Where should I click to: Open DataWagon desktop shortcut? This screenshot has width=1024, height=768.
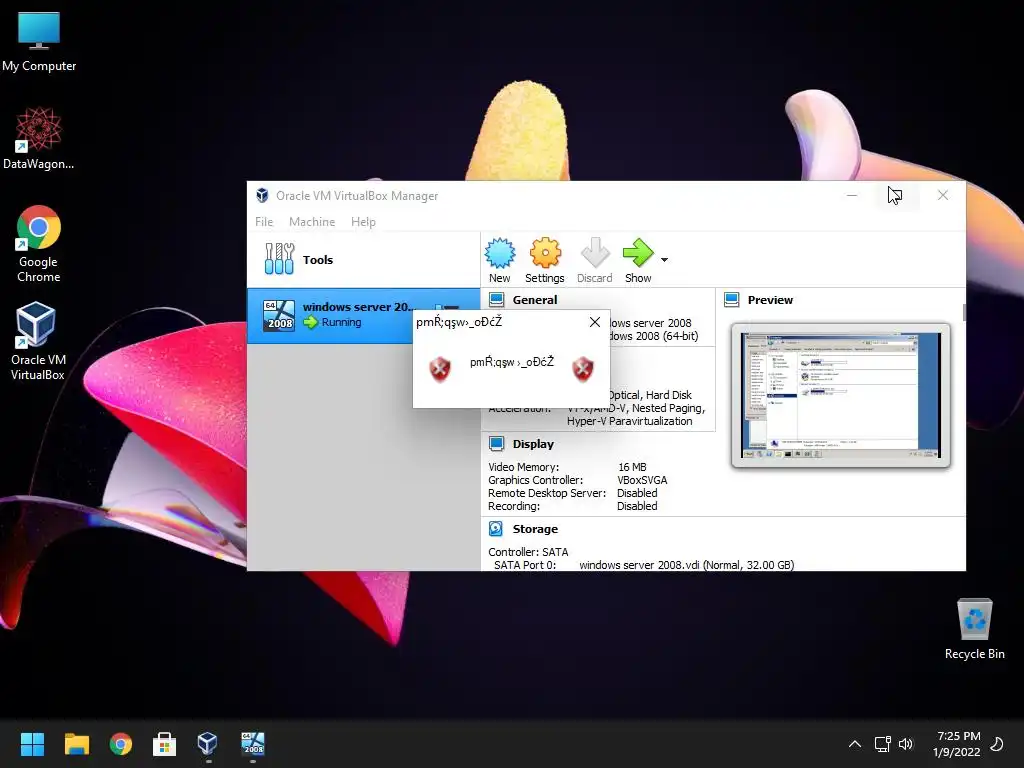tap(39, 138)
